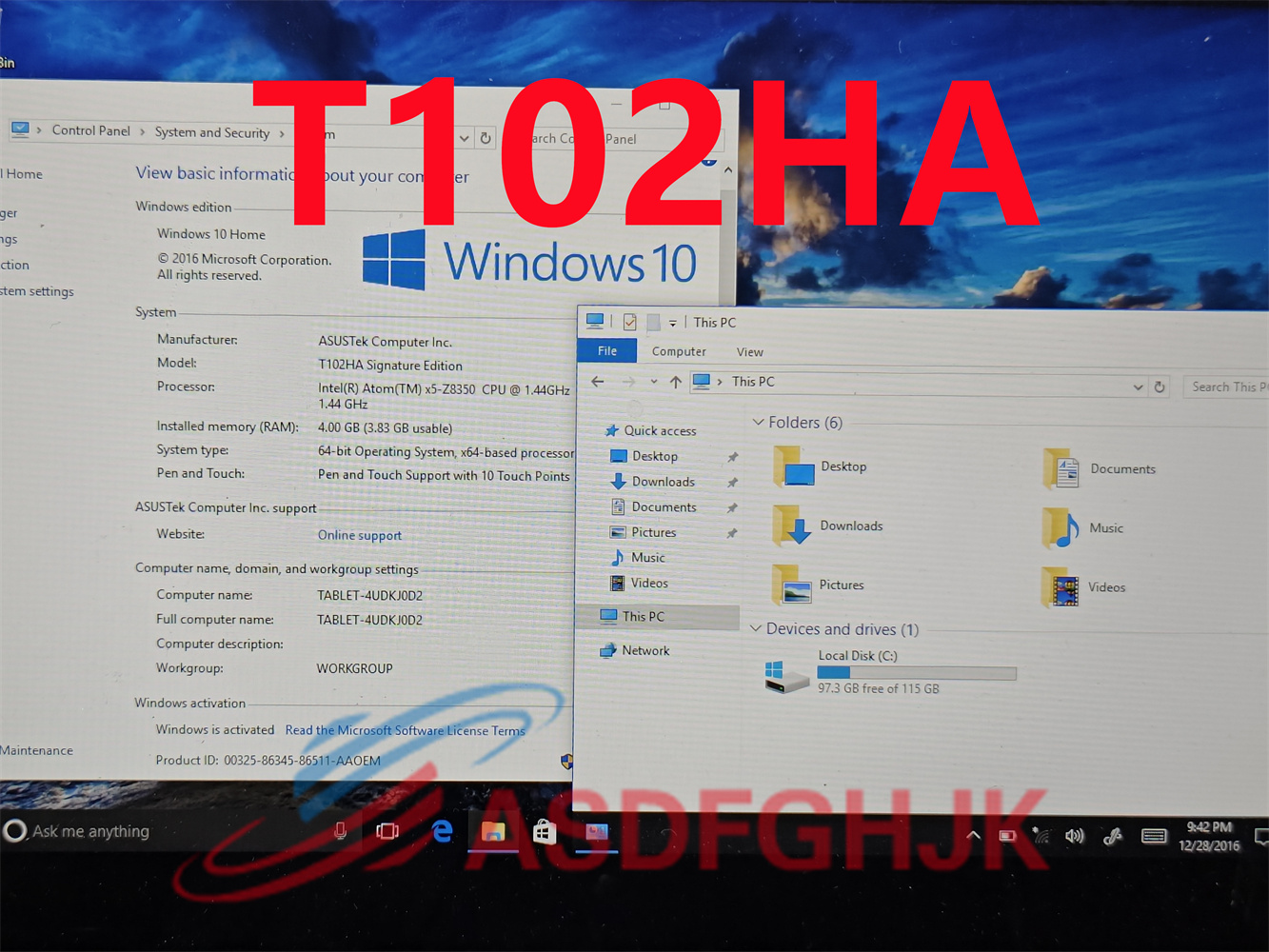The width and height of the screenshot is (1269, 952).
Task: Select Downloads in the navigation pane
Action: (x=653, y=482)
